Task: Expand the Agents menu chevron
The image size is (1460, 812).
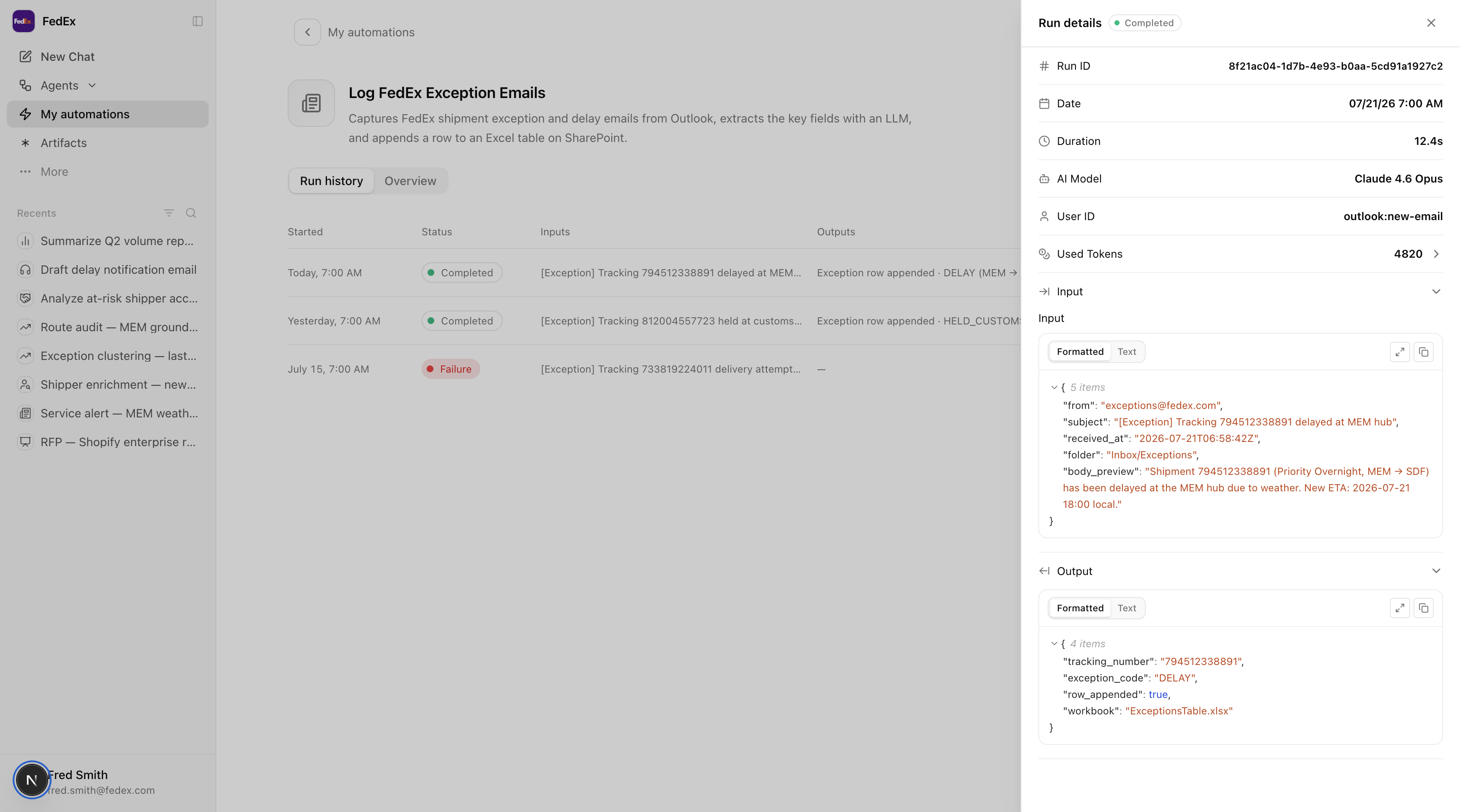Action: coord(93,86)
